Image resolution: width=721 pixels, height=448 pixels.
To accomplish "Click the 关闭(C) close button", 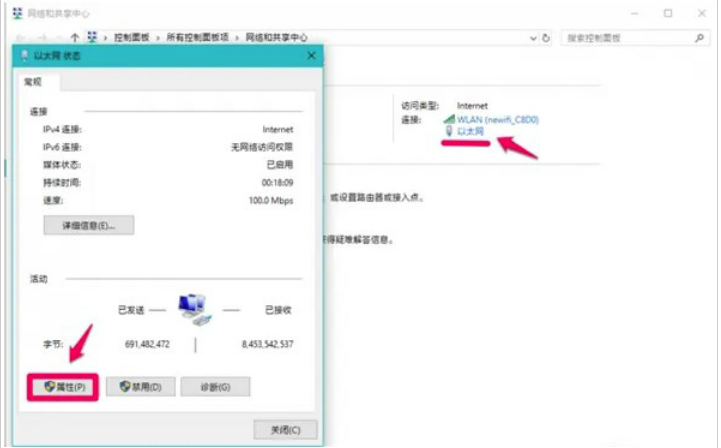I will click(x=285, y=430).
